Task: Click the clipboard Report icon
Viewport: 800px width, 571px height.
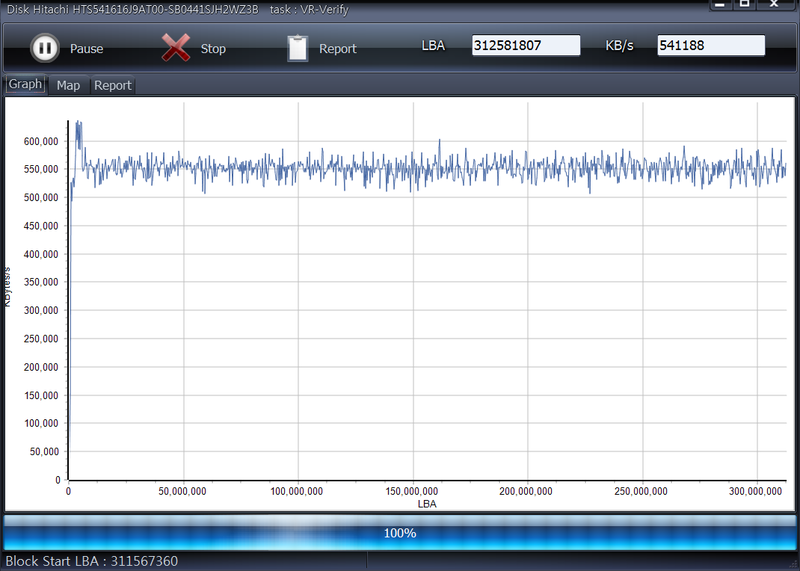Action: (297, 48)
